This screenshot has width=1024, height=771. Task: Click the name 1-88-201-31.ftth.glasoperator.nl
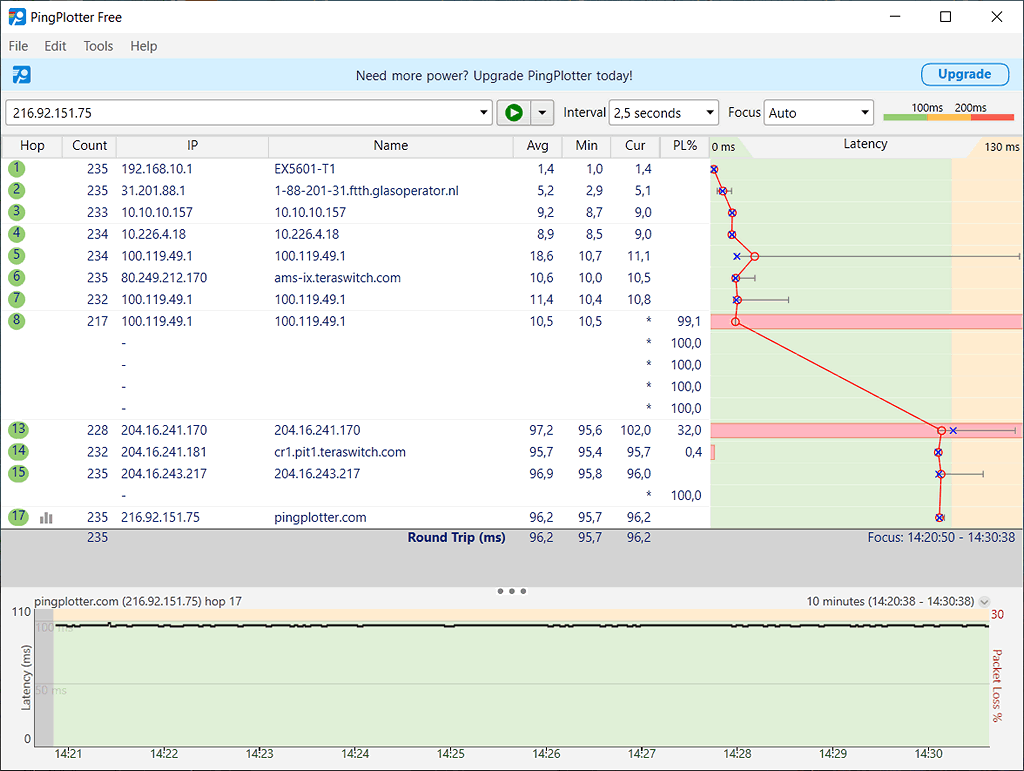(366, 191)
